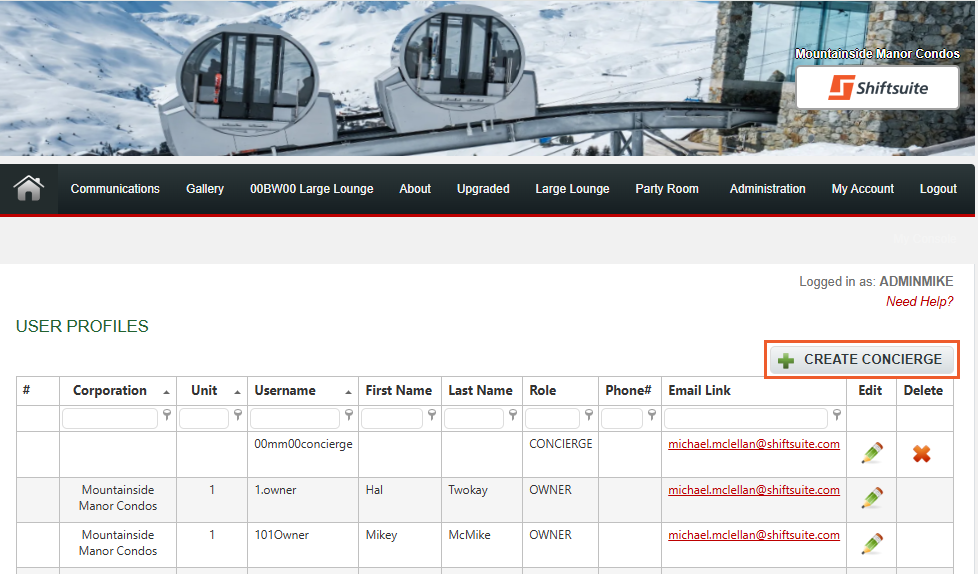Image resolution: width=978 pixels, height=574 pixels.
Task: Focus the Role filter text box
Action: (x=553, y=418)
